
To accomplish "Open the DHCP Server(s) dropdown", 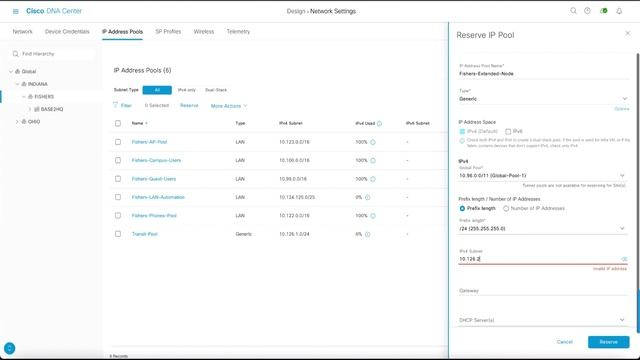I will 542,320.
